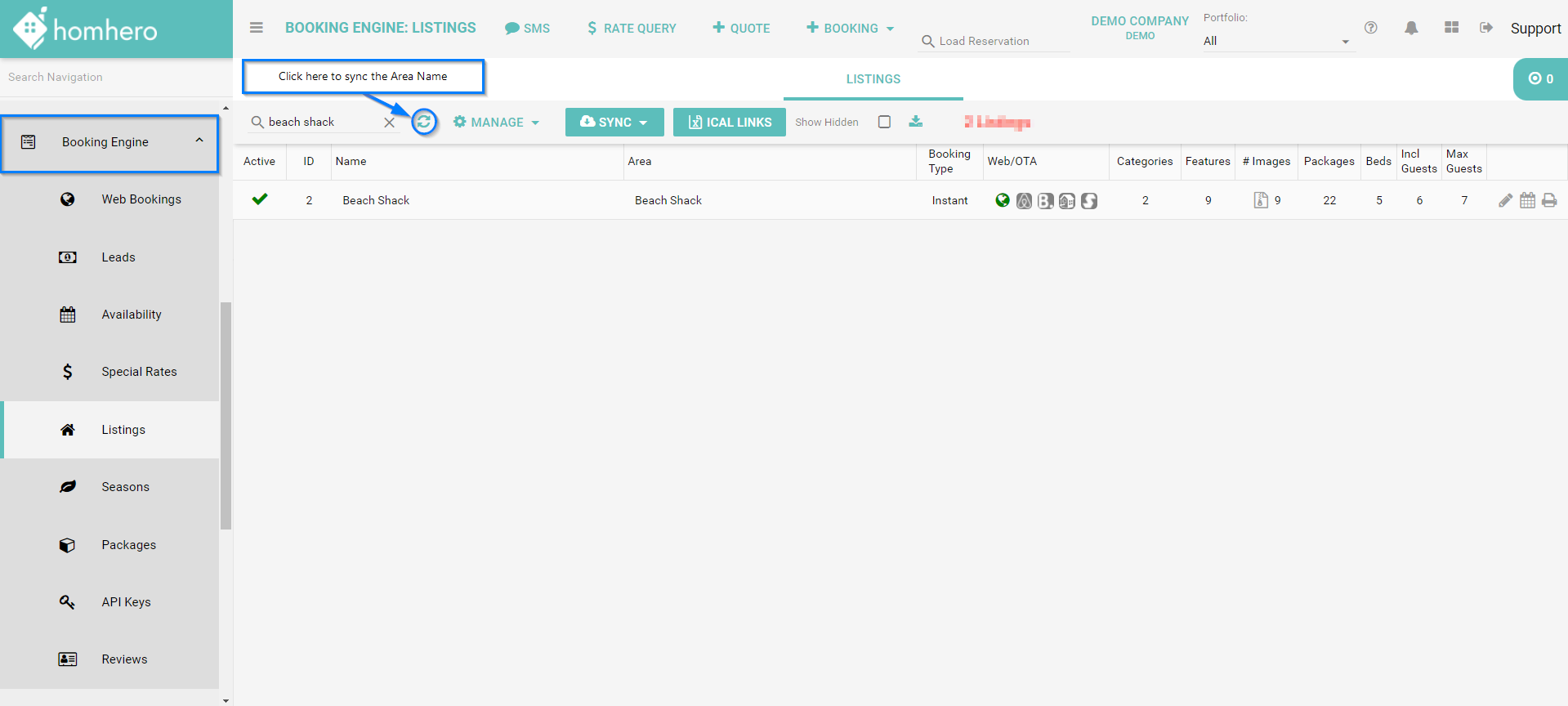
Task: Expand the Manage dropdown
Action: tap(496, 122)
